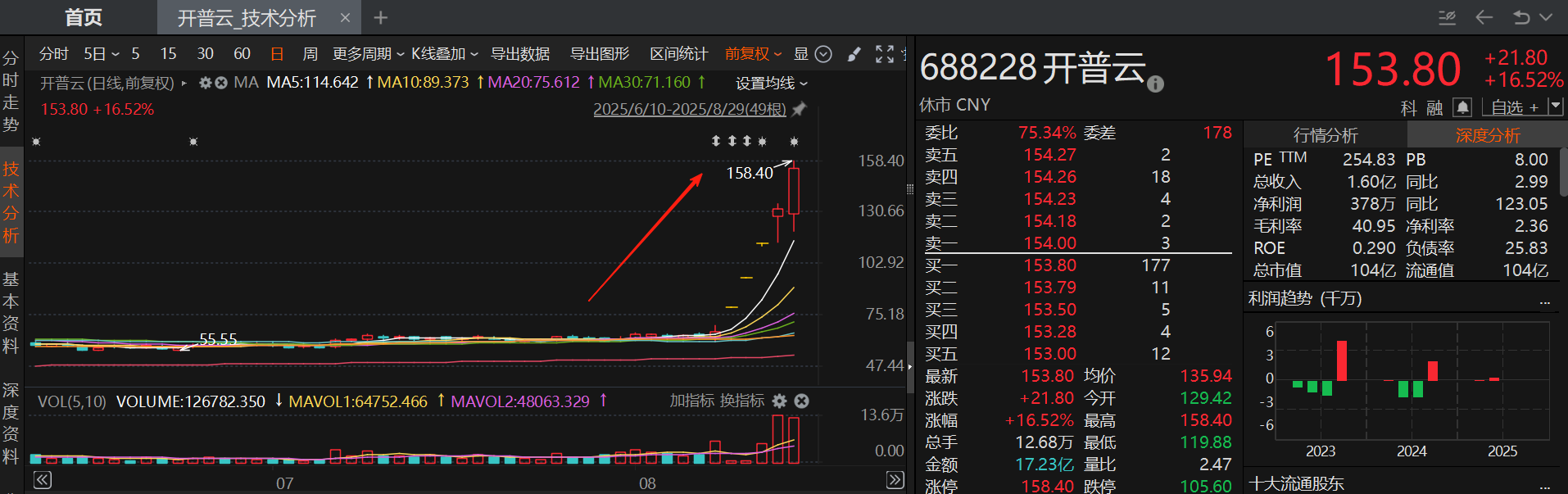Pin the date range 2025/6/10-2025/8/29
Image resolution: width=1568 pixels, height=494 pixels.
pyautogui.click(x=800, y=109)
